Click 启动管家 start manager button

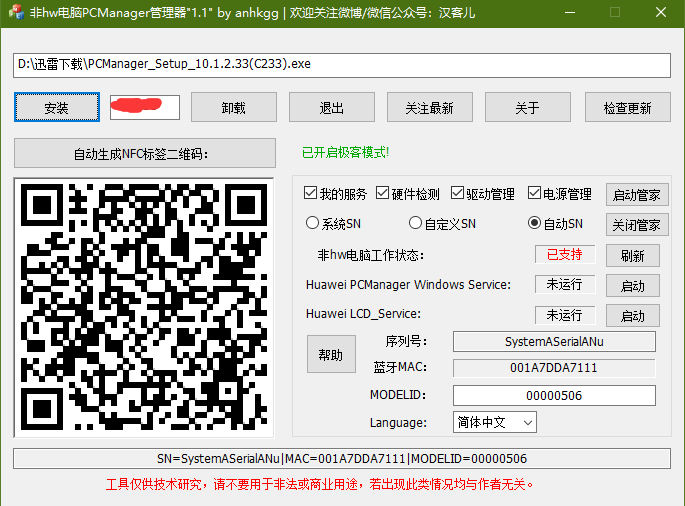[x=637, y=195]
